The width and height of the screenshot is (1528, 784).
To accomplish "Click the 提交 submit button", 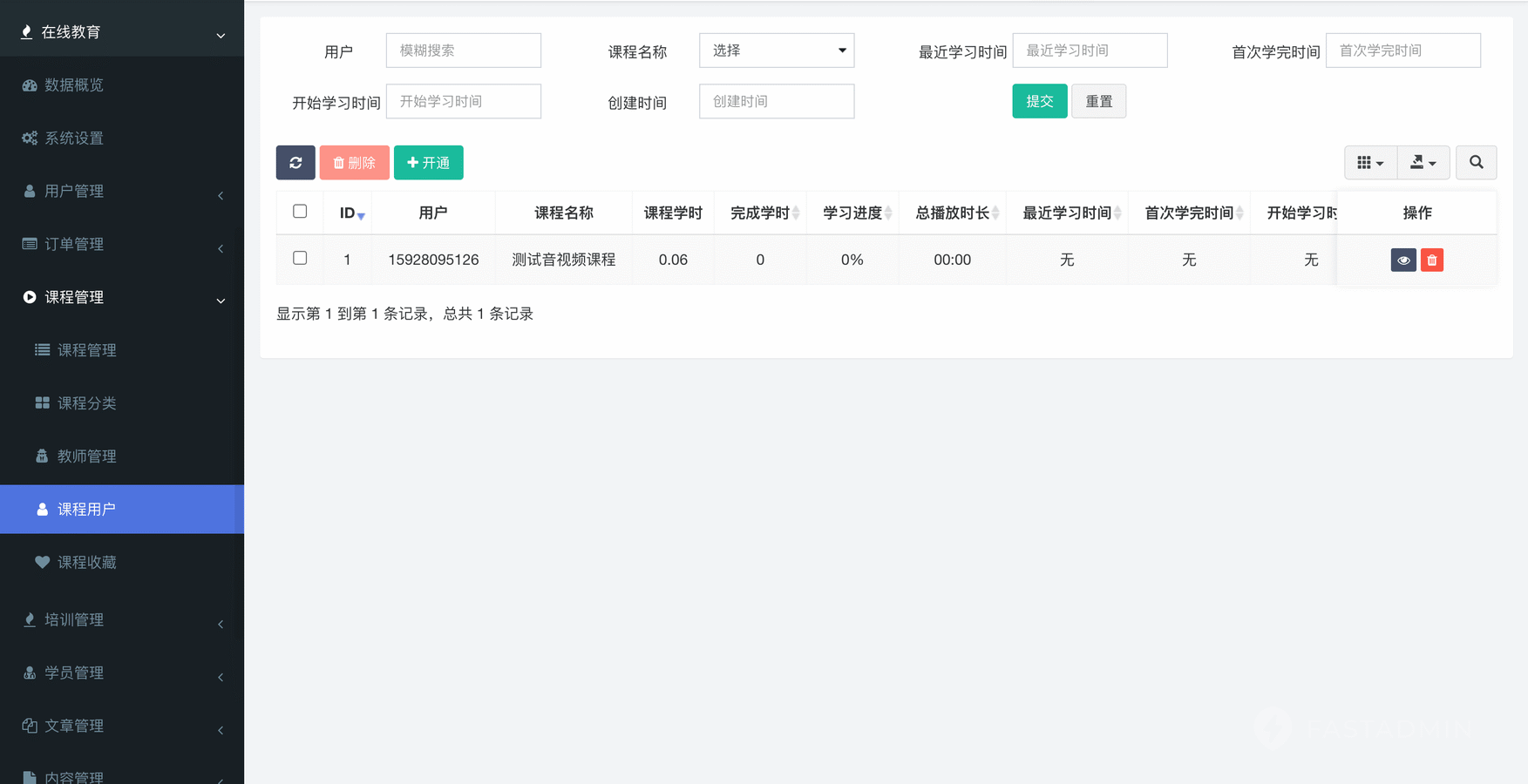I will (1039, 101).
